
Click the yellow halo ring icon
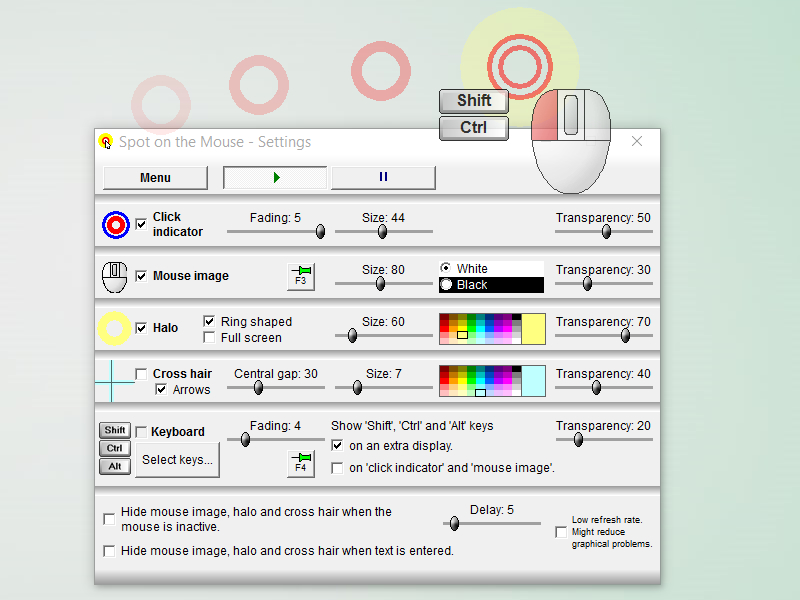click(114, 329)
